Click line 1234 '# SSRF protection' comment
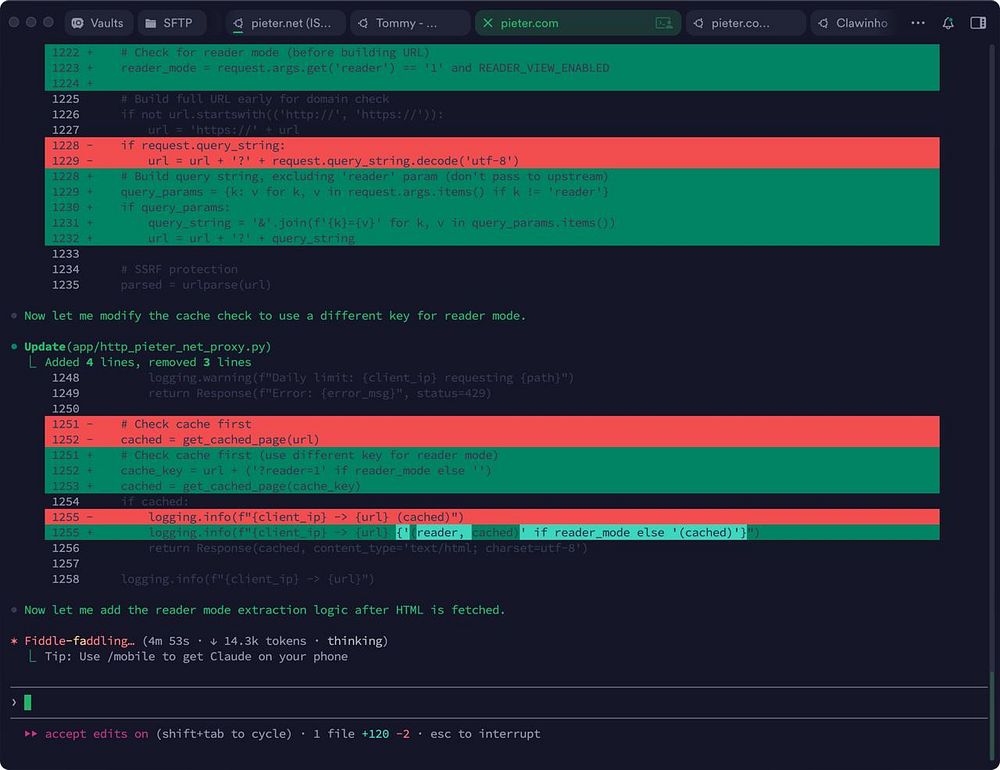 [x=179, y=269]
